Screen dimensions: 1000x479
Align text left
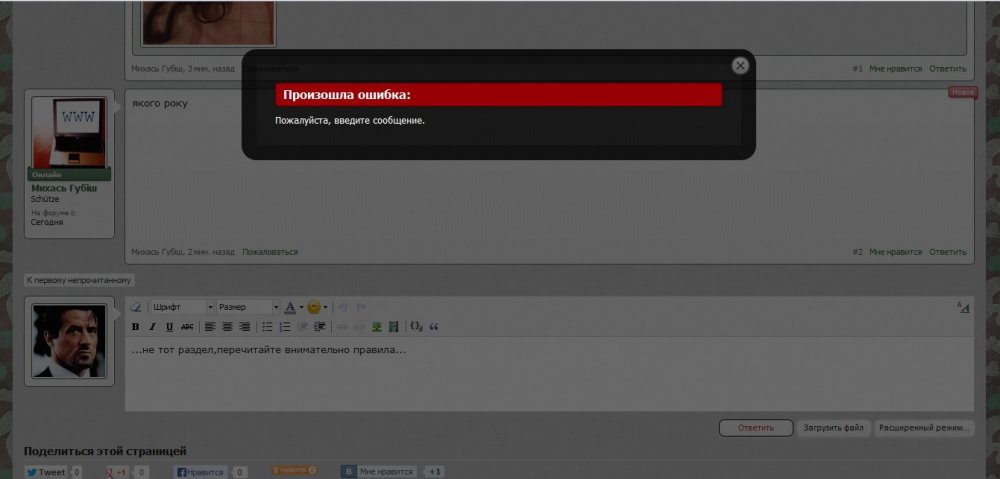coord(210,327)
